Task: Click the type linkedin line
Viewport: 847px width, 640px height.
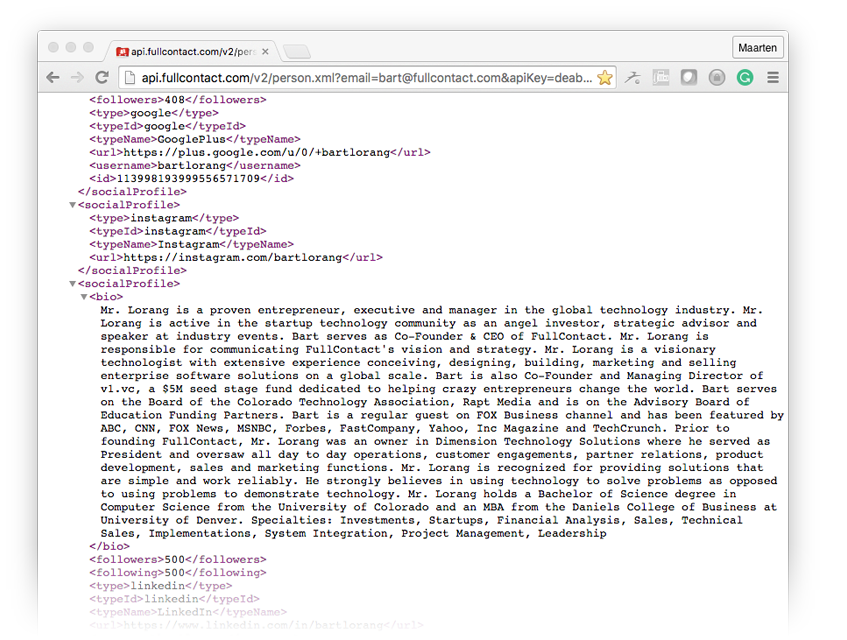Action: (160, 586)
